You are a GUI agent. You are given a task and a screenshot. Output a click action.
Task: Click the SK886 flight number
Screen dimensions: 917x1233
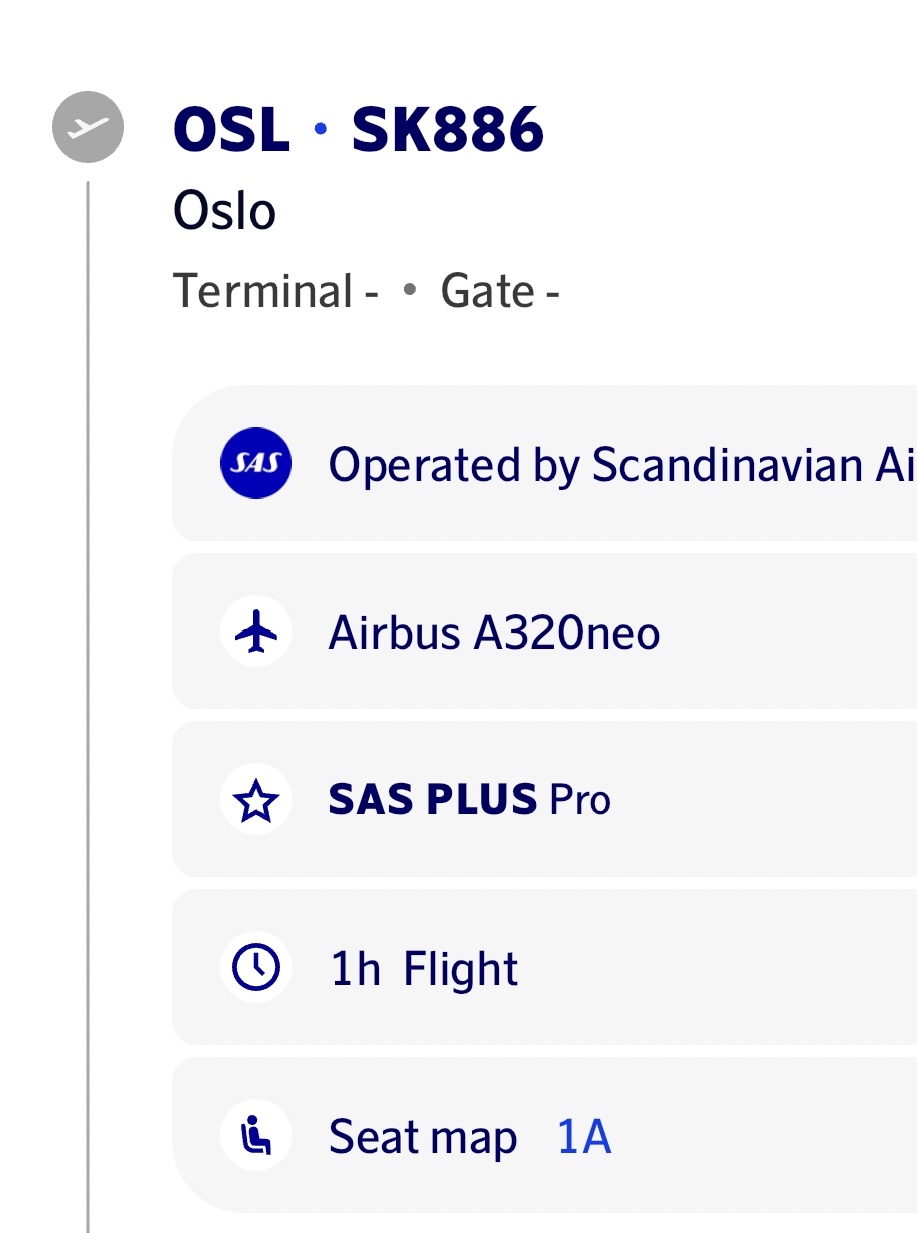point(447,129)
